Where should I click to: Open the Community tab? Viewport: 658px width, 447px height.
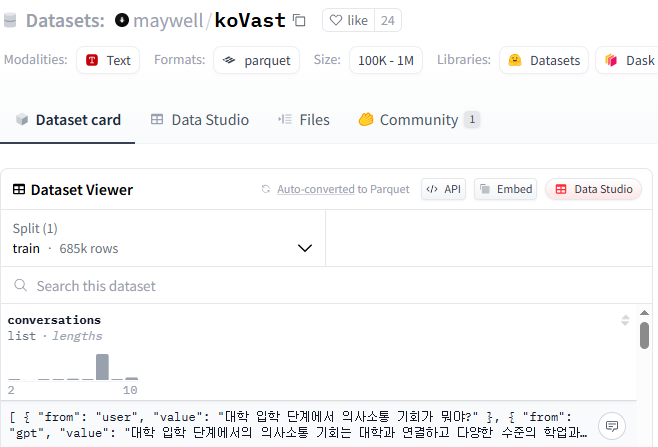click(419, 120)
